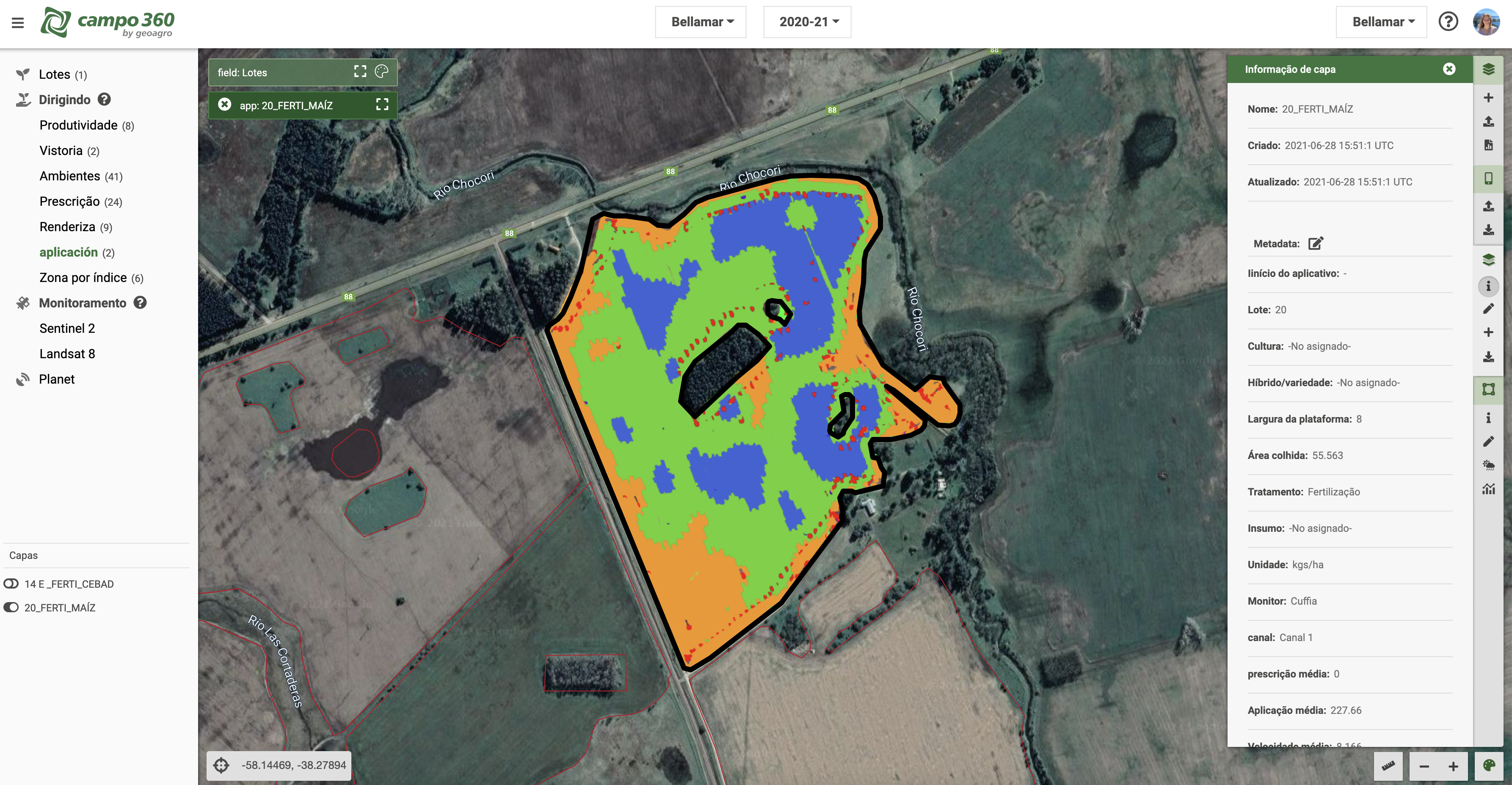1512x785 pixels.
Task: Open the hamburger main menu
Action: 18,23
